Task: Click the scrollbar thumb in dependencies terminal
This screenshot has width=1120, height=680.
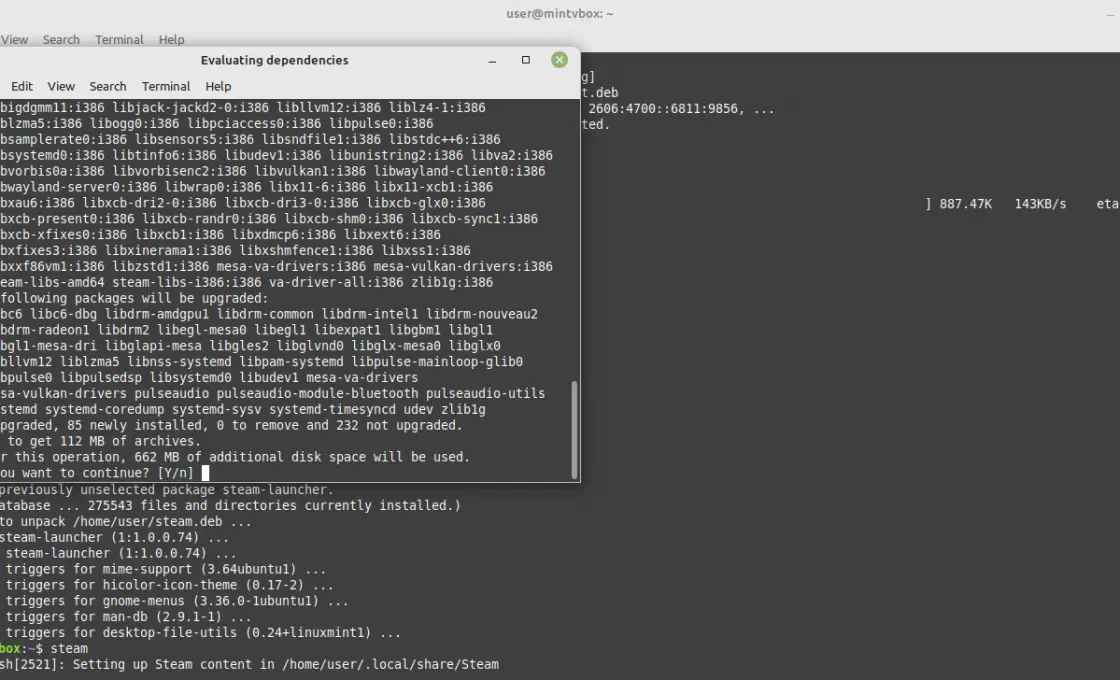Action: (x=574, y=430)
